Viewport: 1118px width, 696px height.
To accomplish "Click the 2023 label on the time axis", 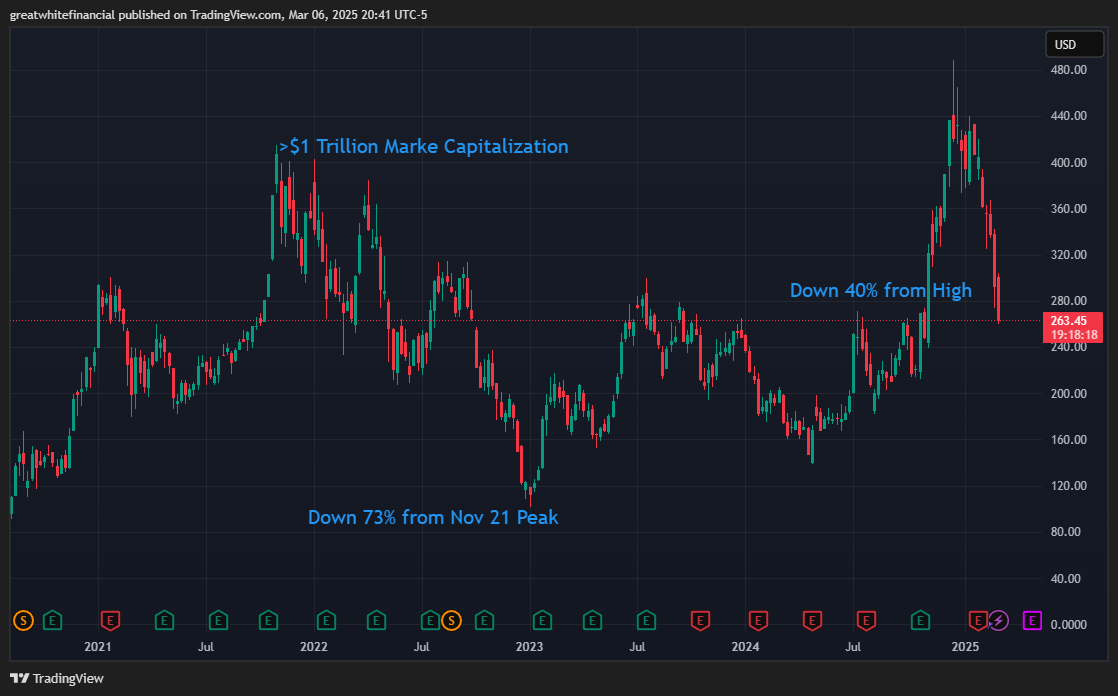I will (529, 647).
